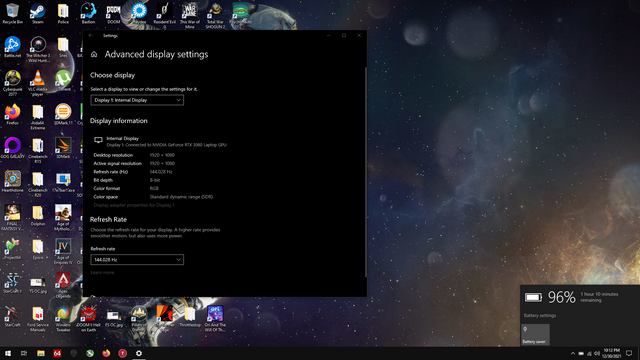Launch Steam from the desktop
This screenshot has height=360, width=640.
point(38,13)
